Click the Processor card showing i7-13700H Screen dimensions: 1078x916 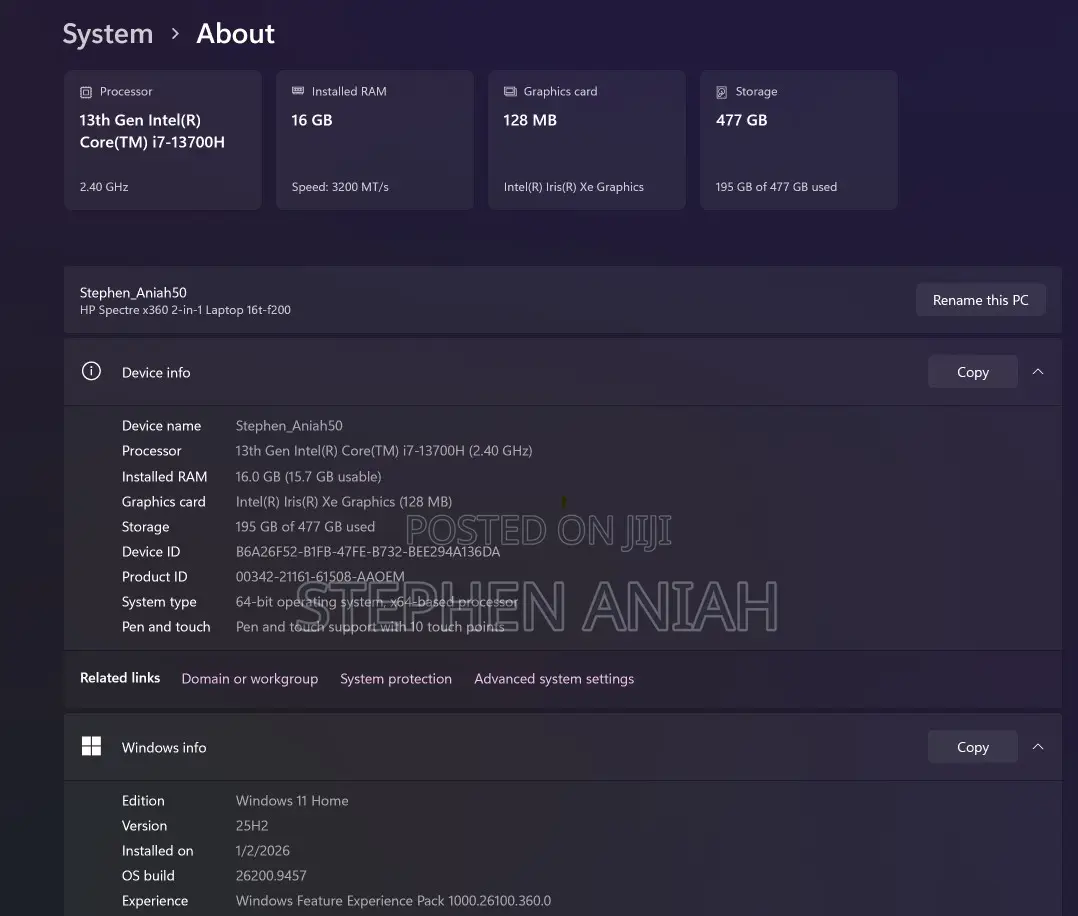pyautogui.click(x=163, y=140)
